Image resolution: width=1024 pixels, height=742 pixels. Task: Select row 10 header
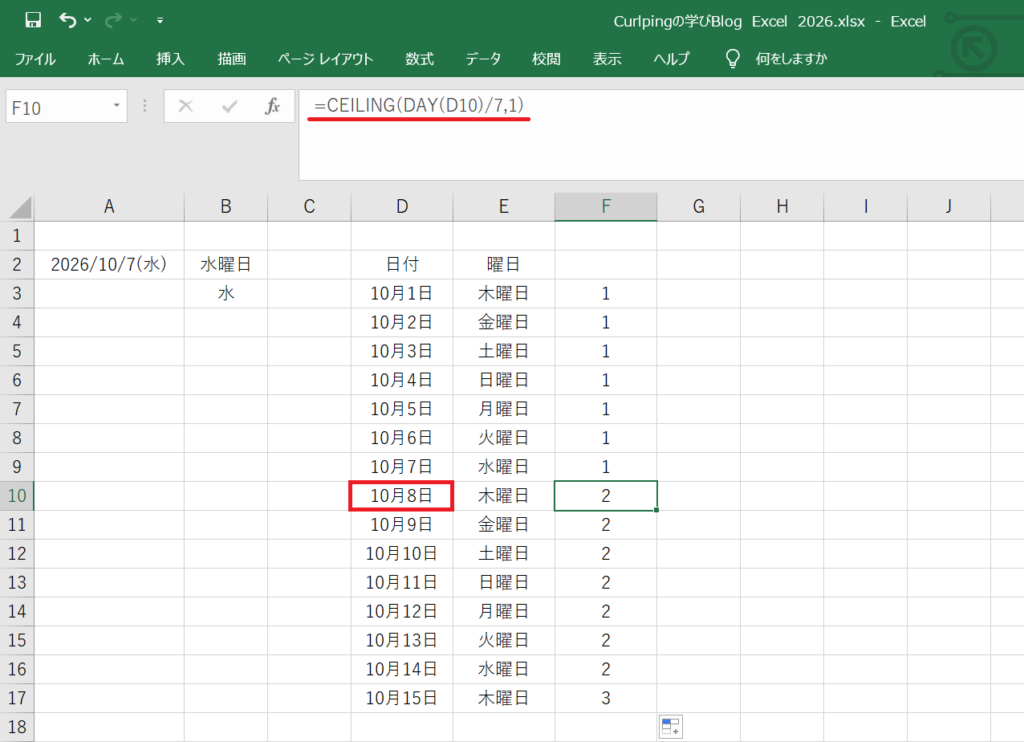coord(17,496)
